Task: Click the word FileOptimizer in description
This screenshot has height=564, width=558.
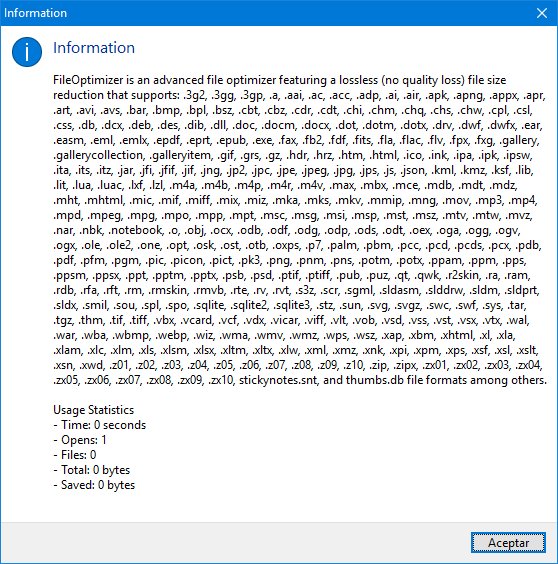Action: tap(89, 80)
